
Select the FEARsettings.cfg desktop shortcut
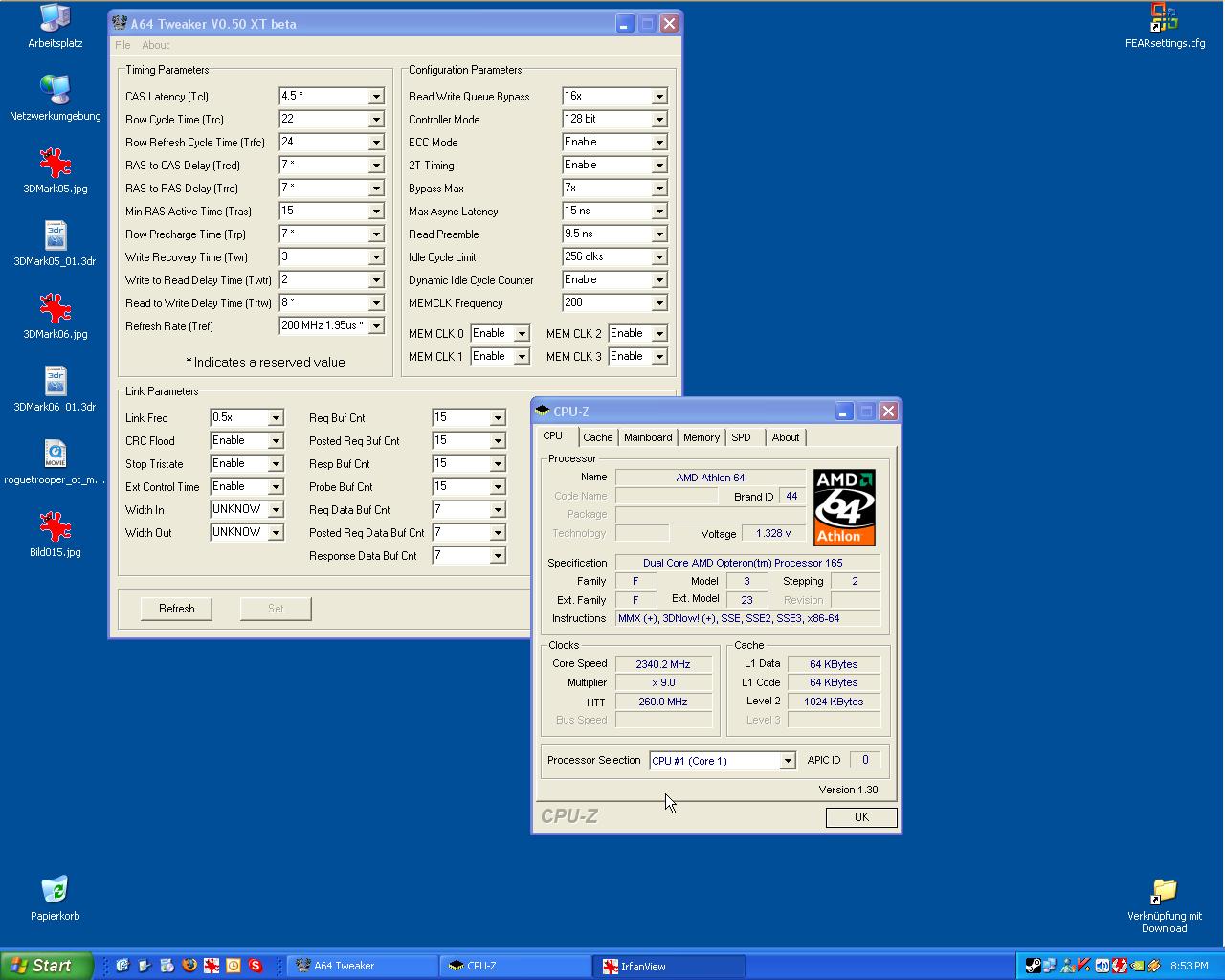point(1164,20)
